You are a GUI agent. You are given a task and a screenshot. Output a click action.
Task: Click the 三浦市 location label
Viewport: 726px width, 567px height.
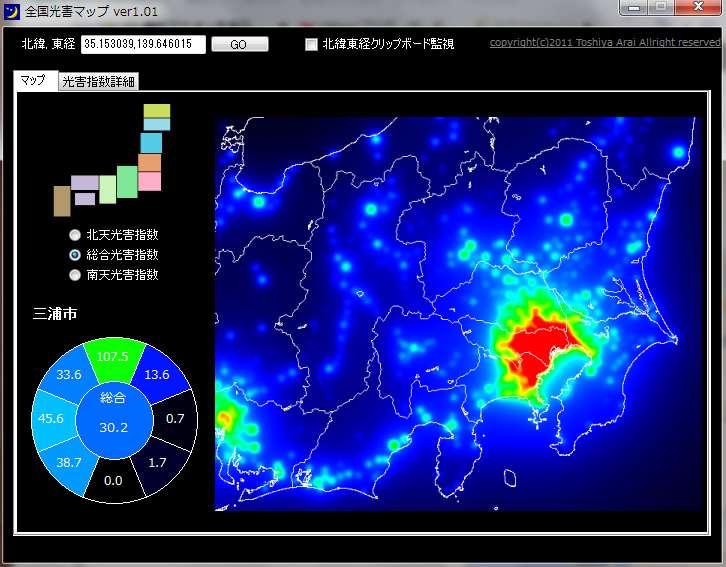[55, 314]
